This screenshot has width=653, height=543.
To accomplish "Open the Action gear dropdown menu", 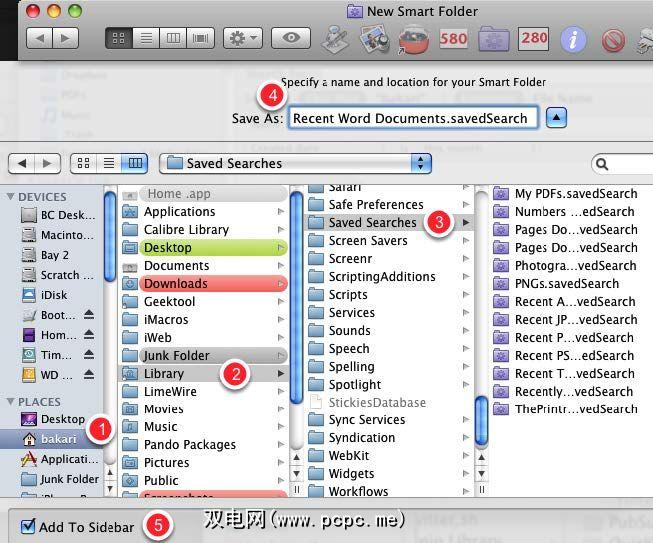I will pyautogui.click(x=242, y=38).
